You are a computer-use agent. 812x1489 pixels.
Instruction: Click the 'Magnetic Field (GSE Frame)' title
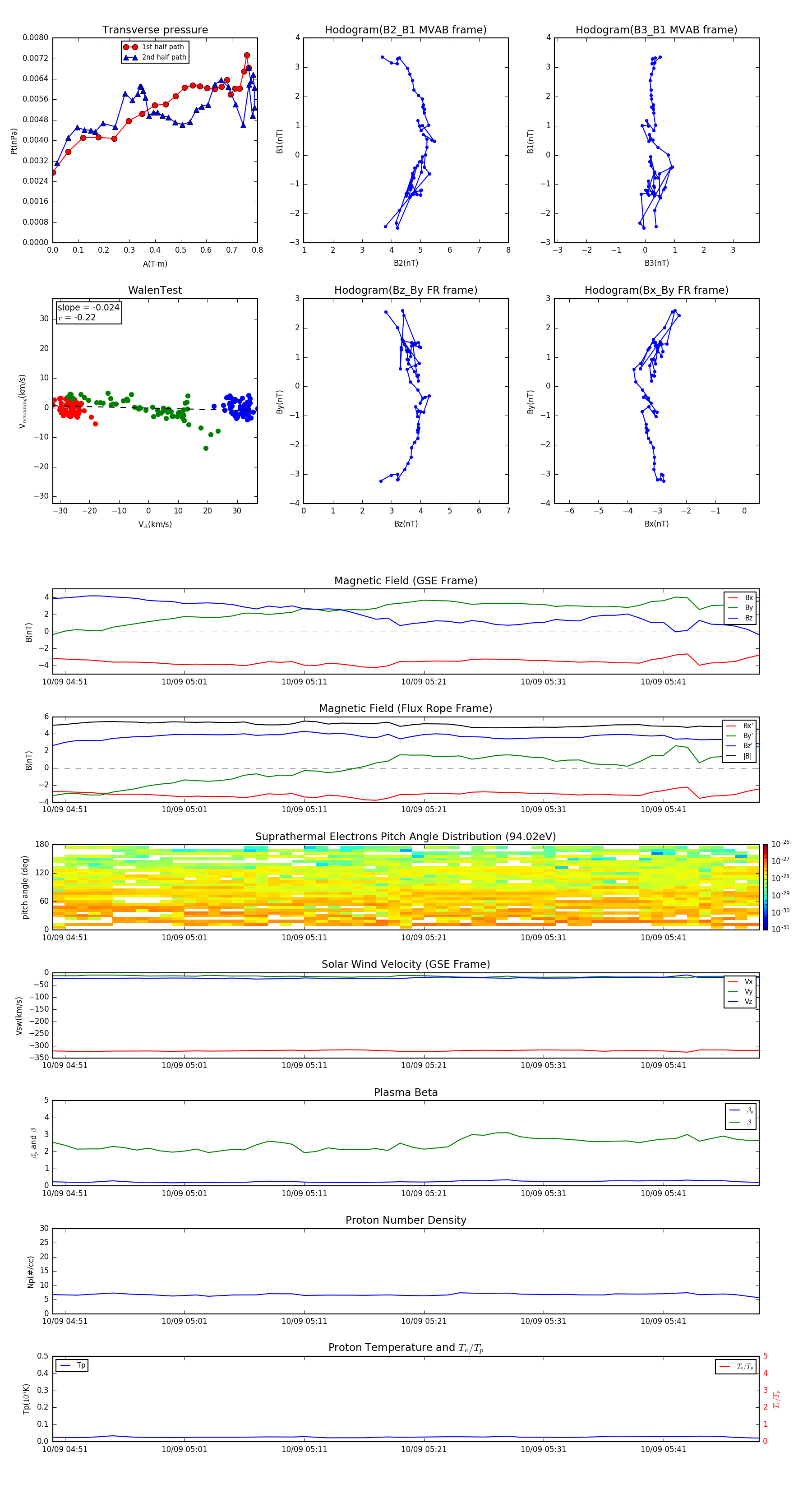coord(406,580)
